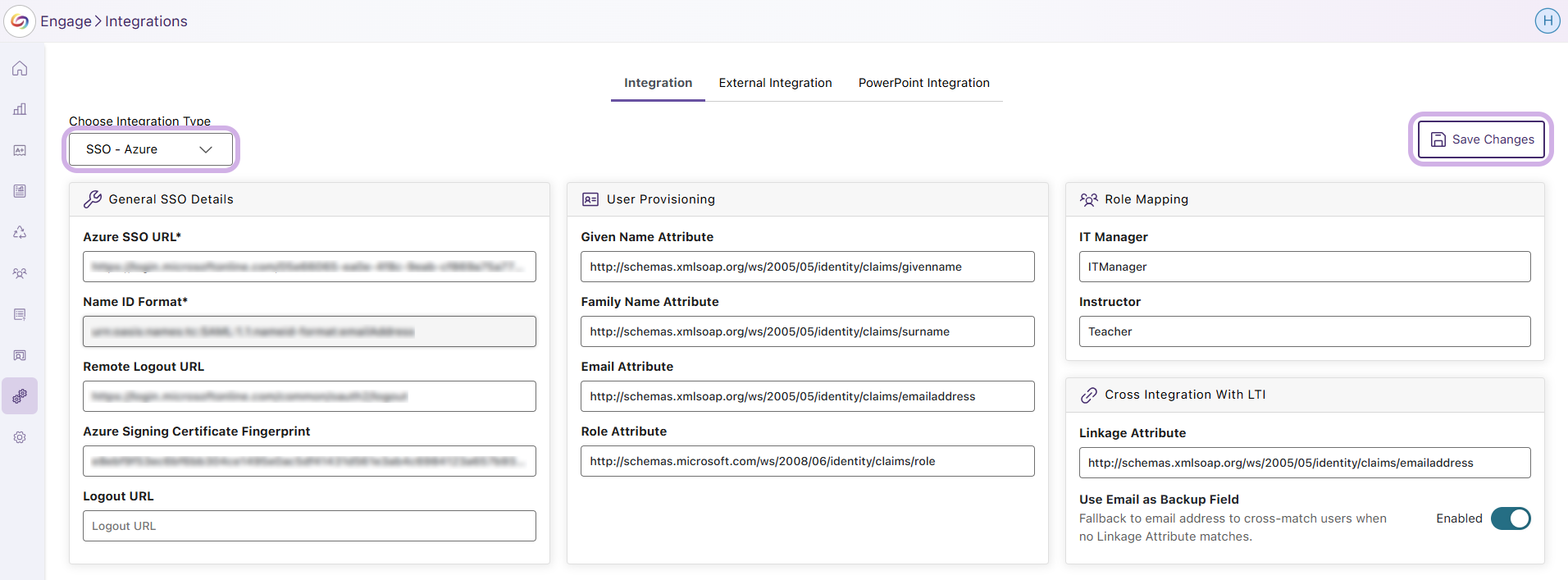Turn off the Use Email as Backup toggle
1568x580 pixels.
point(1511,518)
